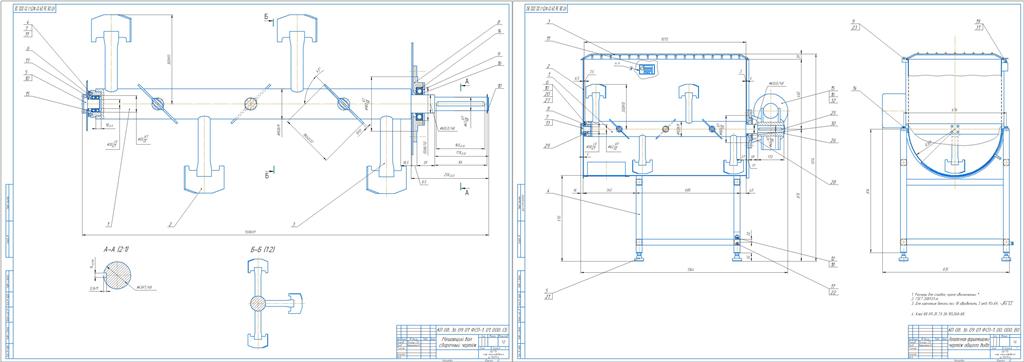The width and height of the screenshot is (1024, 362).
Task: Select the center circular hub on the shaft
Action: click(252, 104)
